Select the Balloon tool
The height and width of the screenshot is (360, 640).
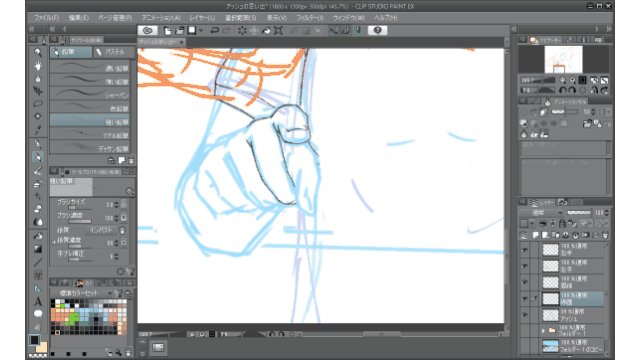coord(38,314)
